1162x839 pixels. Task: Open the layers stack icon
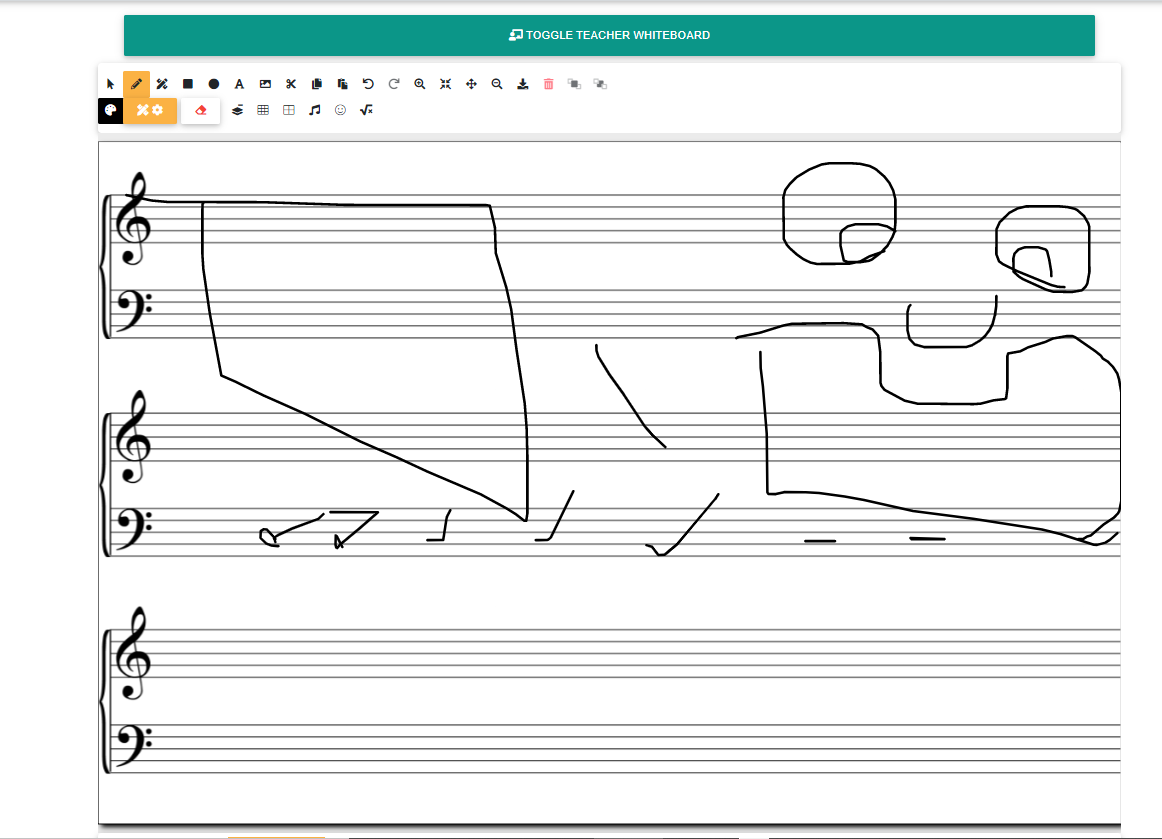point(237,110)
